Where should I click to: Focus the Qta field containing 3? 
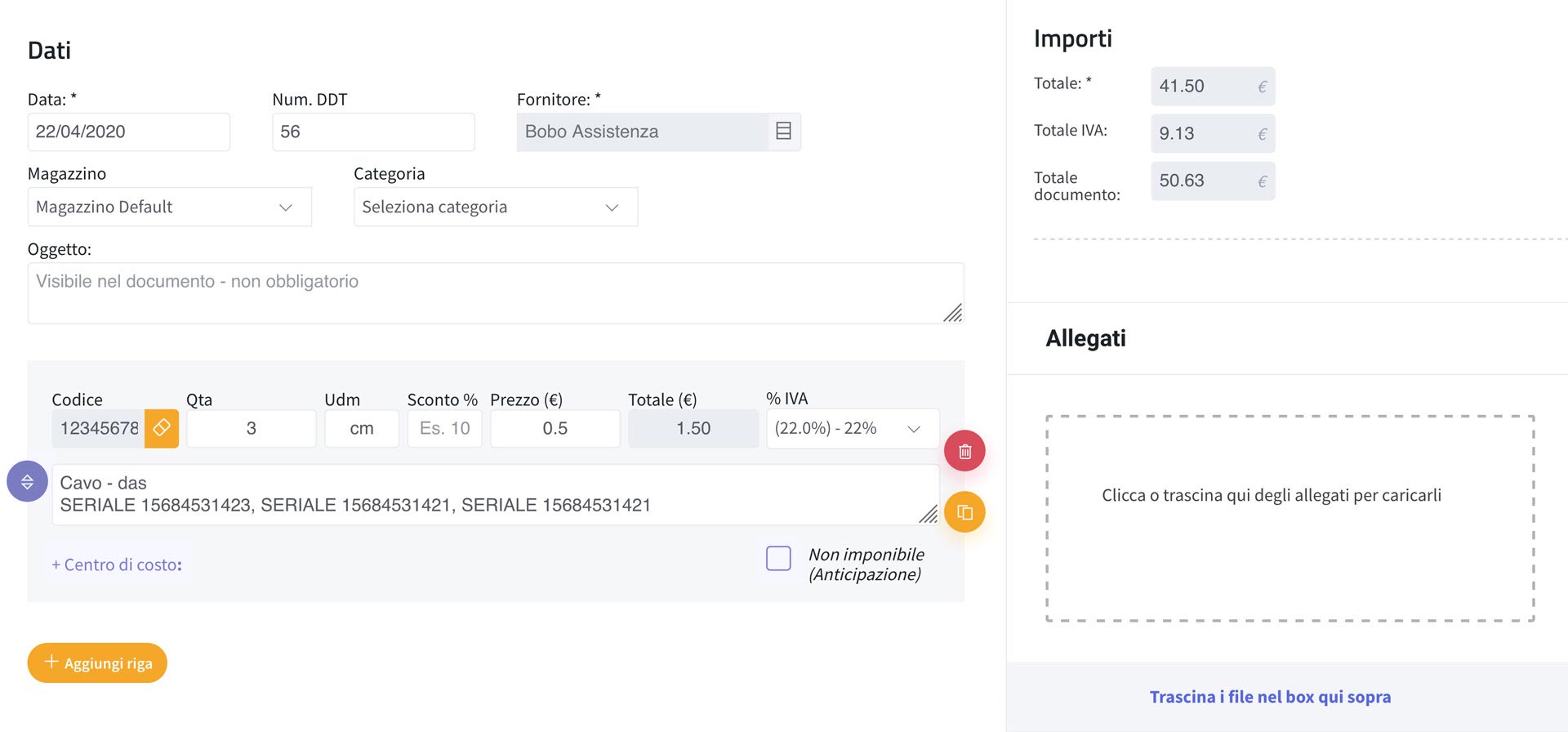251,428
